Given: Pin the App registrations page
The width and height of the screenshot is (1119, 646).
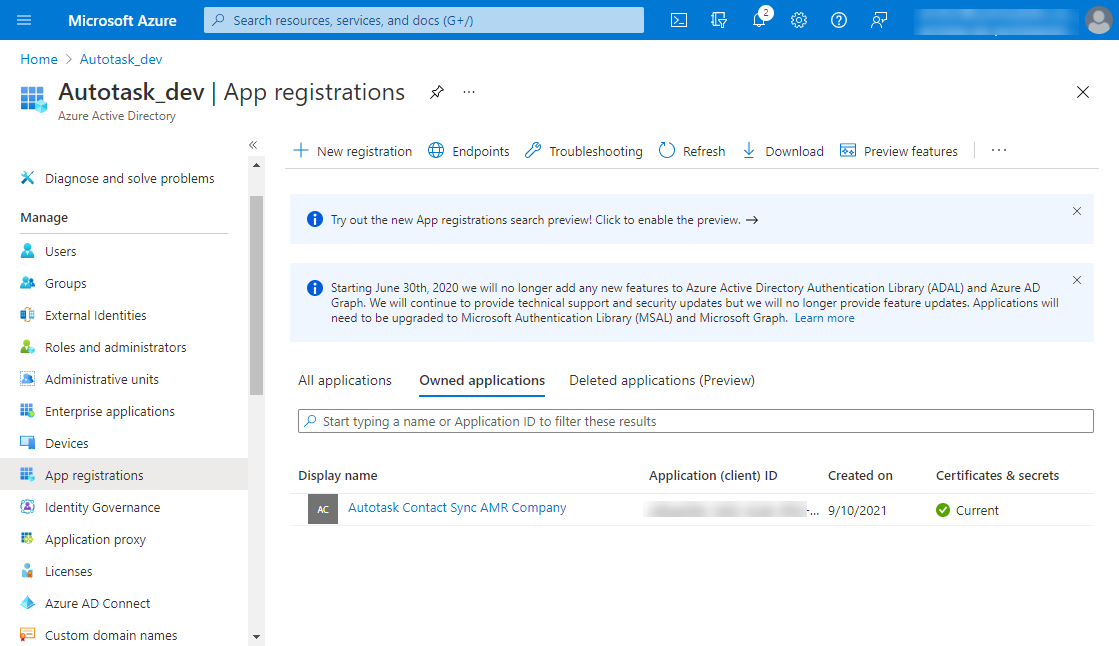Looking at the screenshot, I should coord(437,92).
